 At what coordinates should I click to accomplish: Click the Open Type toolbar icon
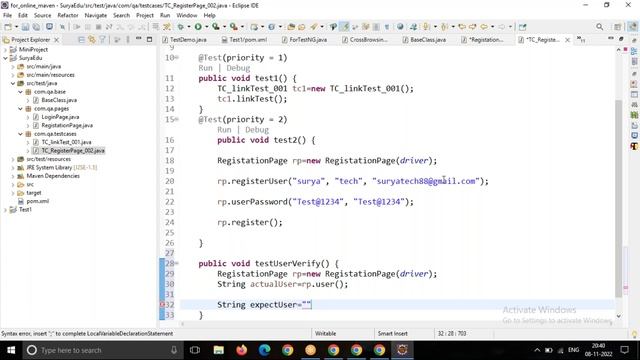[291, 27]
